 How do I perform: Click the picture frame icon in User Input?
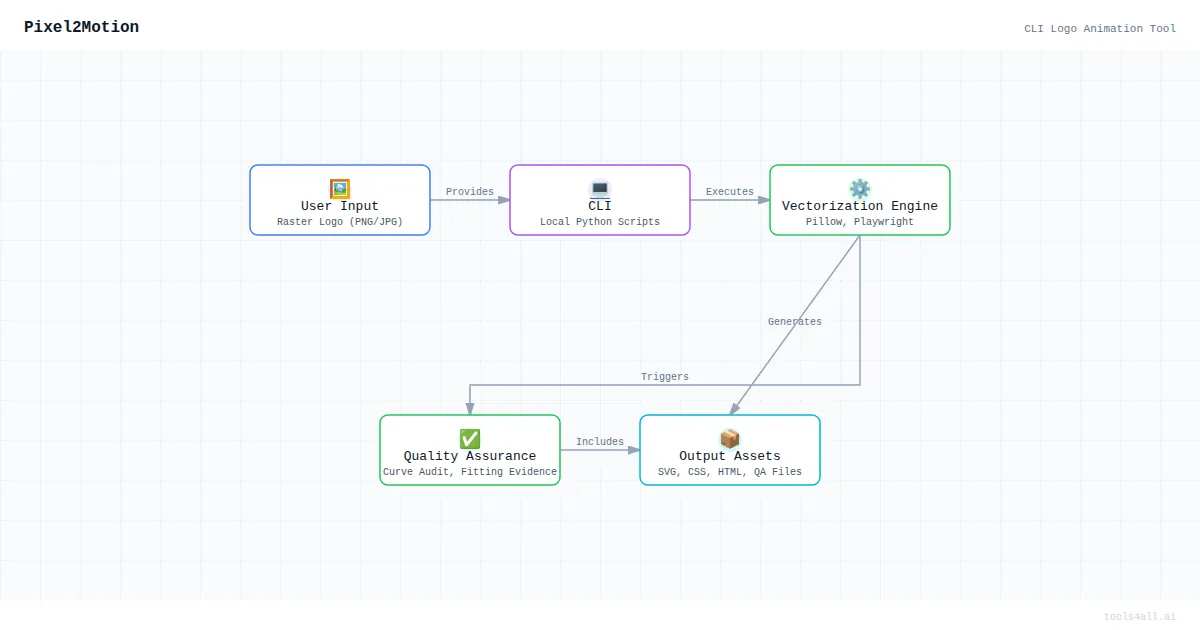[x=340, y=189]
